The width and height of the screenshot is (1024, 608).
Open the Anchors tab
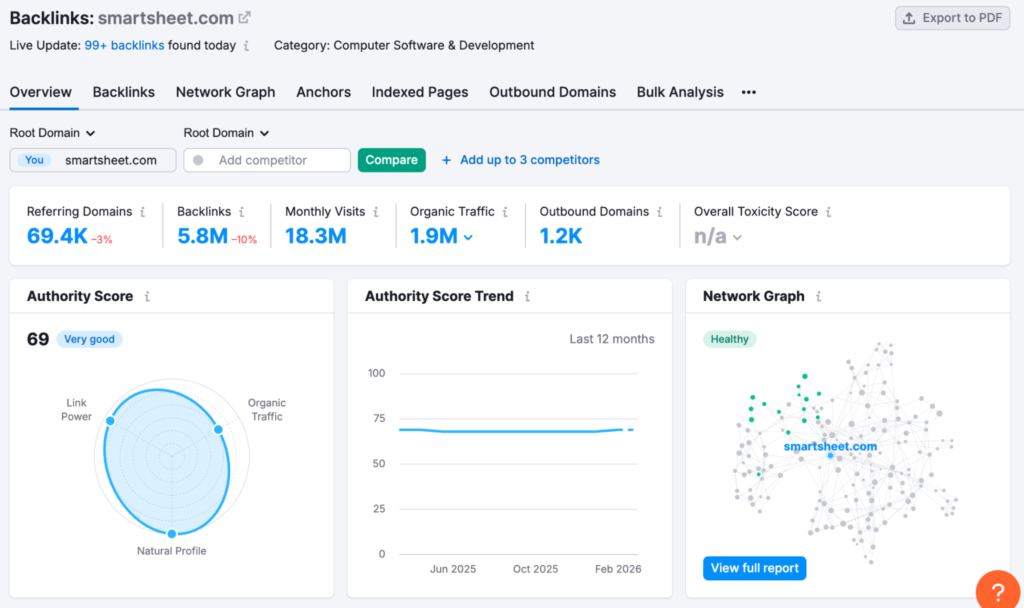click(x=323, y=92)
